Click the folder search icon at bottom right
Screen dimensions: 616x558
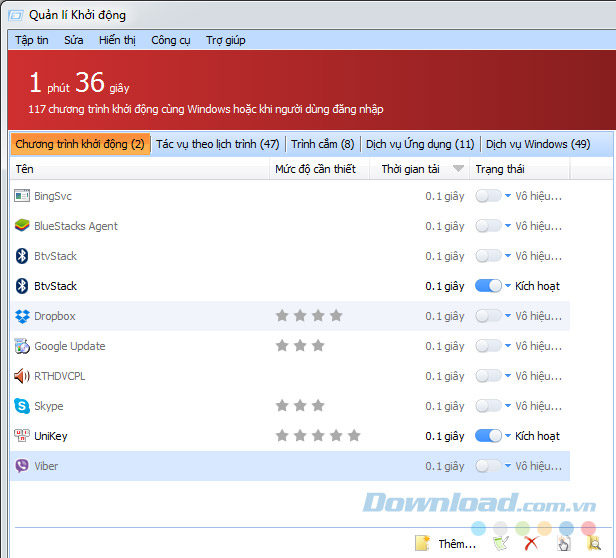[594, 543]
